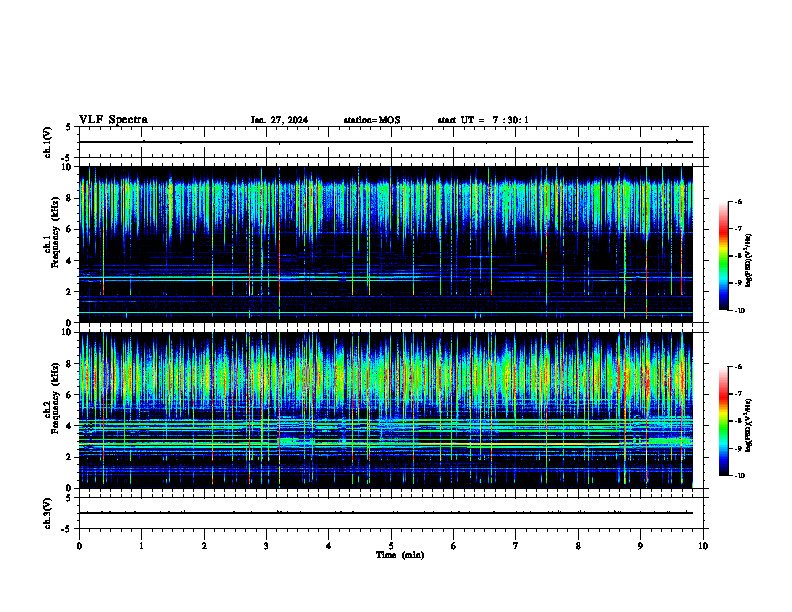The width and height of the screenshot is (792, 612).
Task: Click the "station=MOS" label
Action: click(372, 120)
